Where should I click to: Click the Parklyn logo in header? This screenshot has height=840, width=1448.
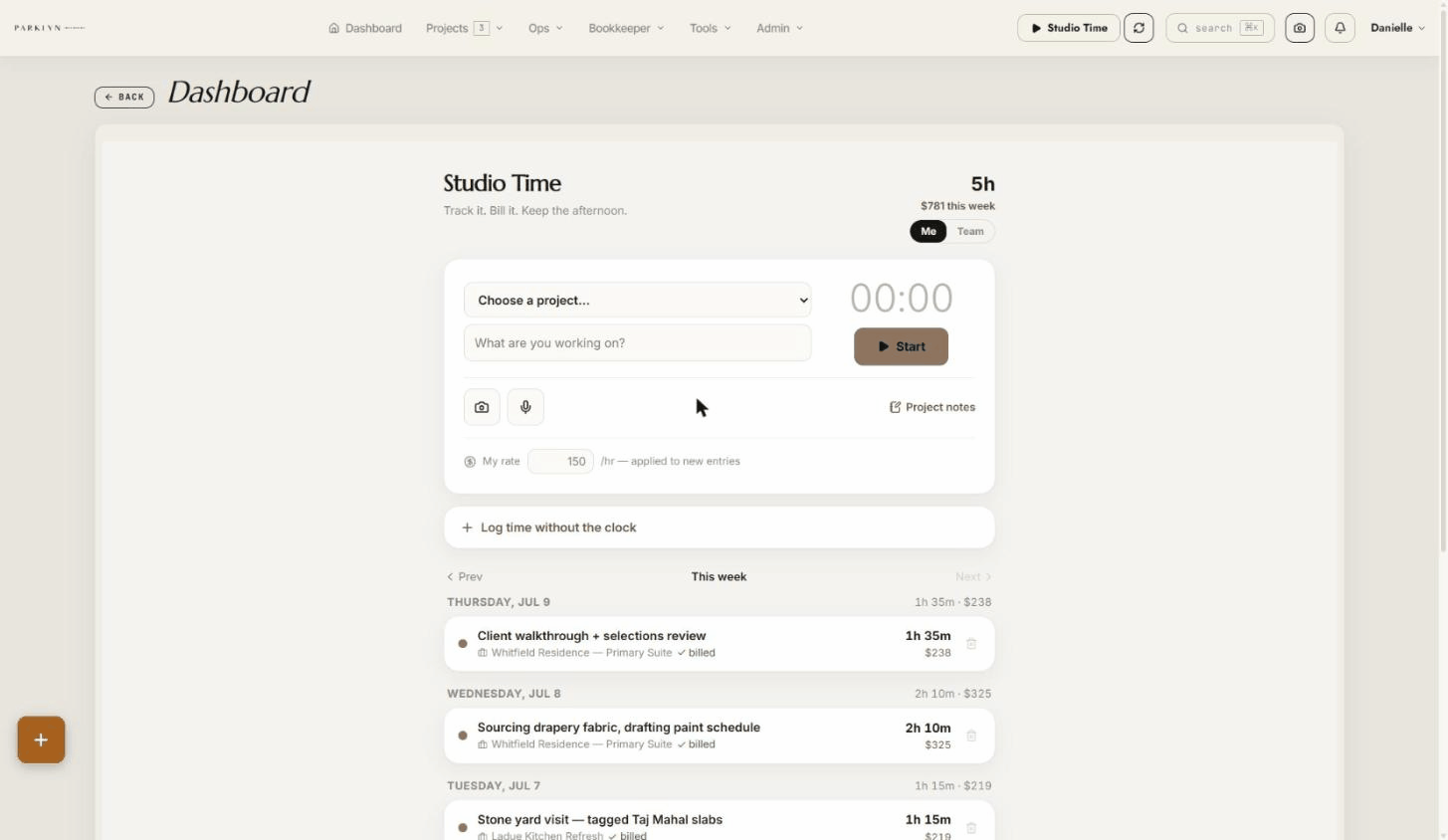[50, 28]
